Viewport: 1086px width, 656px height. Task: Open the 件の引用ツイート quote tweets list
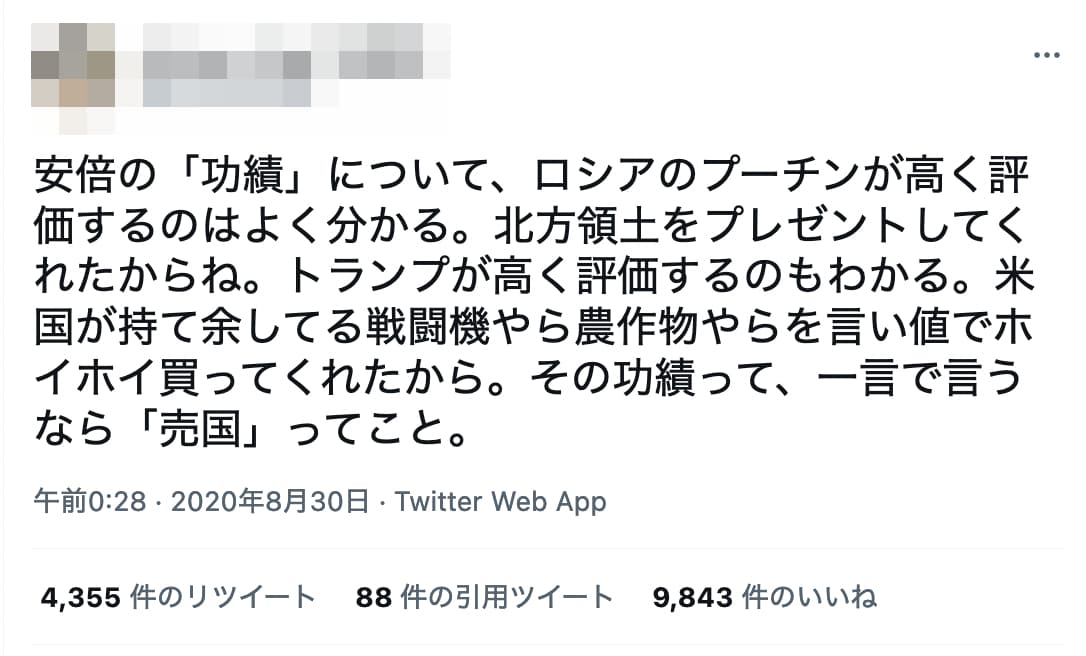505,598
